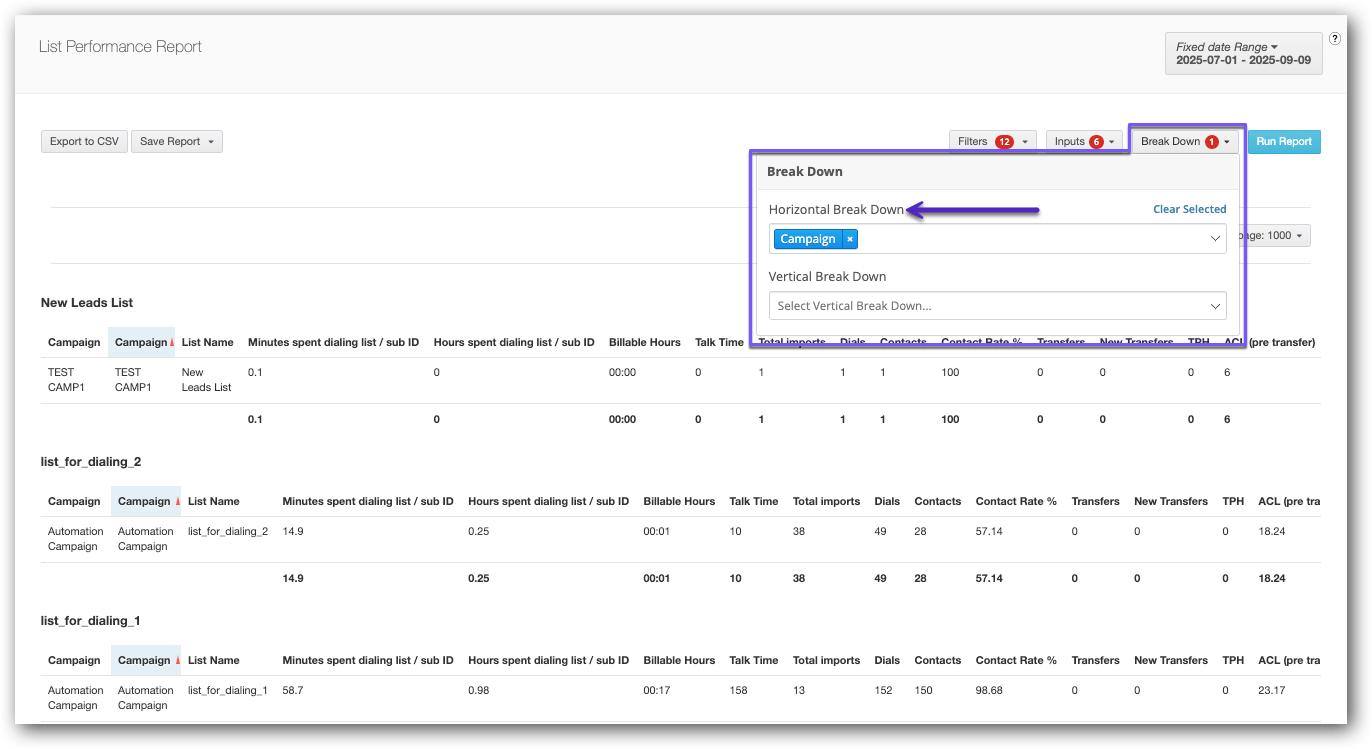Click the red sort arrow in New Leads List table

pos(171,343)
